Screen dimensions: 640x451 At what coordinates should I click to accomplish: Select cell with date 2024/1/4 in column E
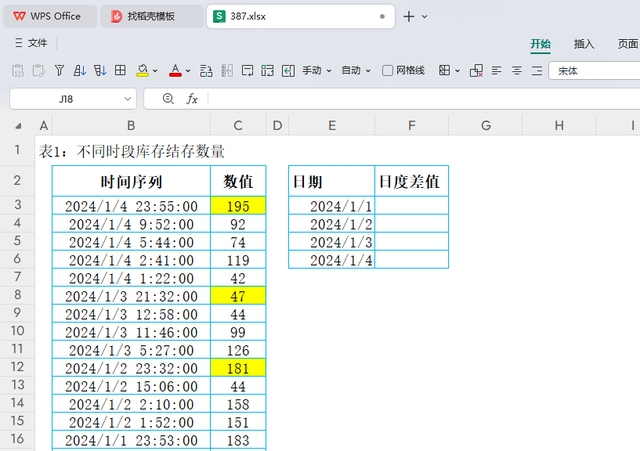click(x=331, y=260)
